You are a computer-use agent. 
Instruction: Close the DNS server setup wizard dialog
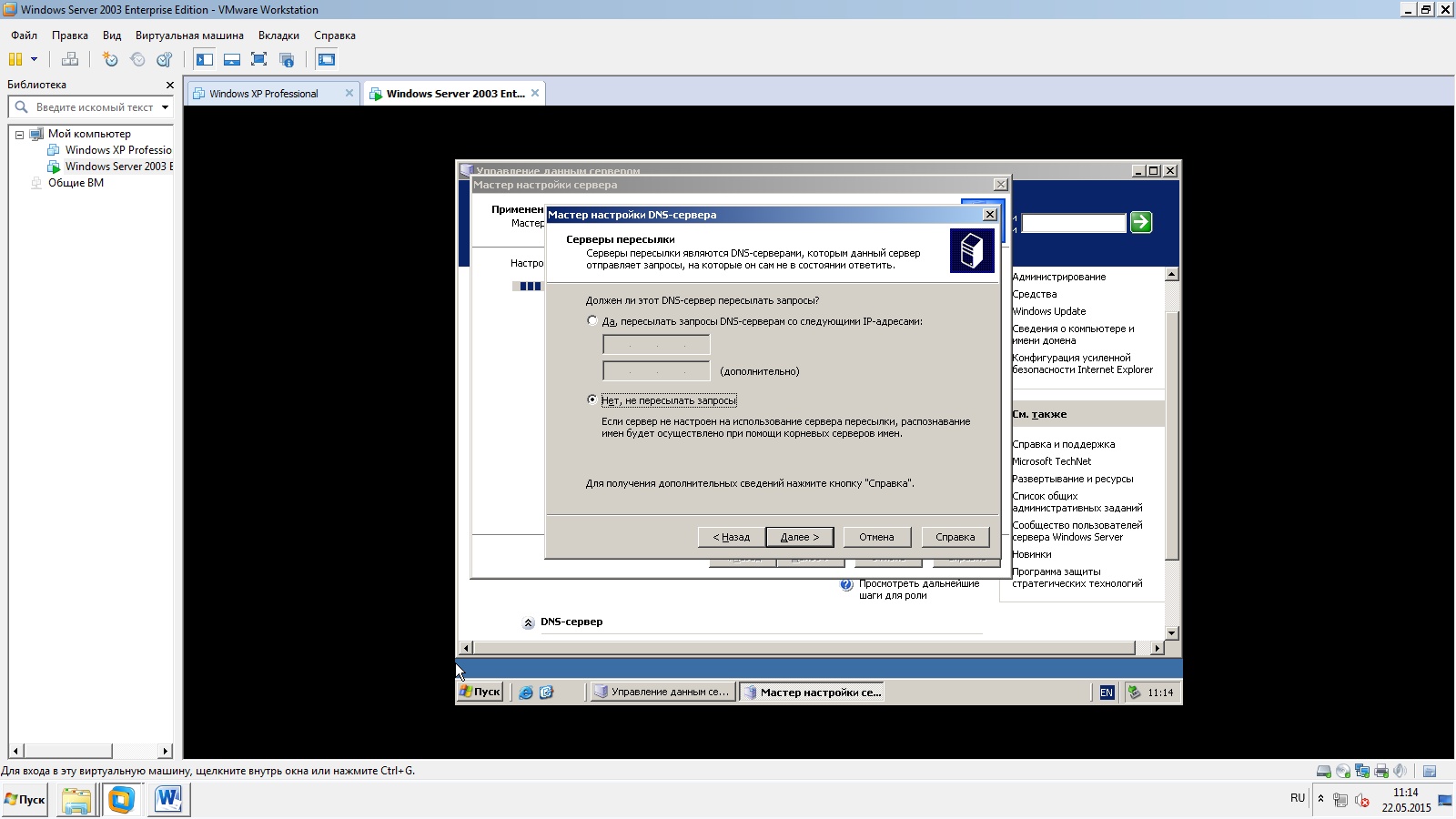tap(989, 215)
